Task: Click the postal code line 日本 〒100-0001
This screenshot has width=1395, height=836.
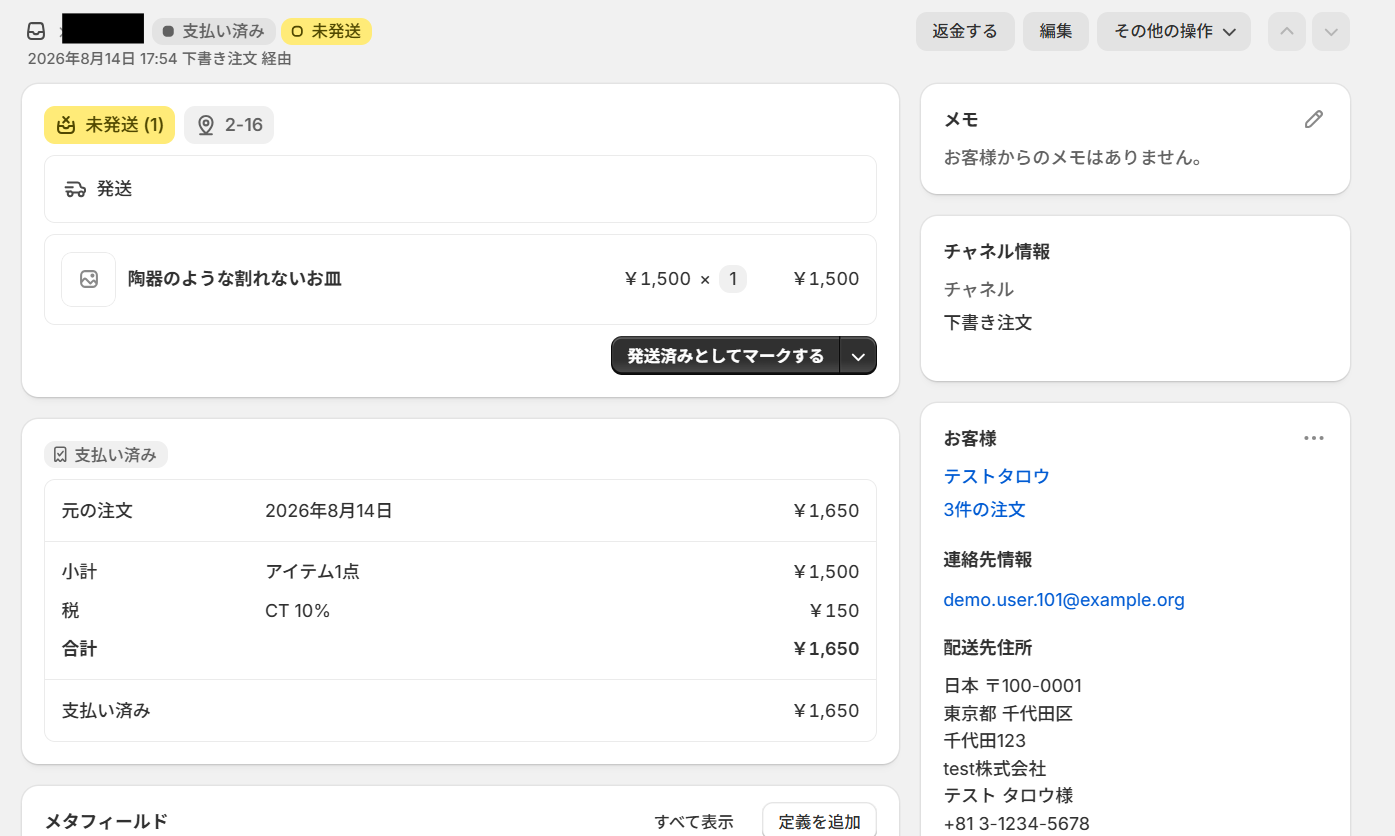Action: coord(1013,686)
